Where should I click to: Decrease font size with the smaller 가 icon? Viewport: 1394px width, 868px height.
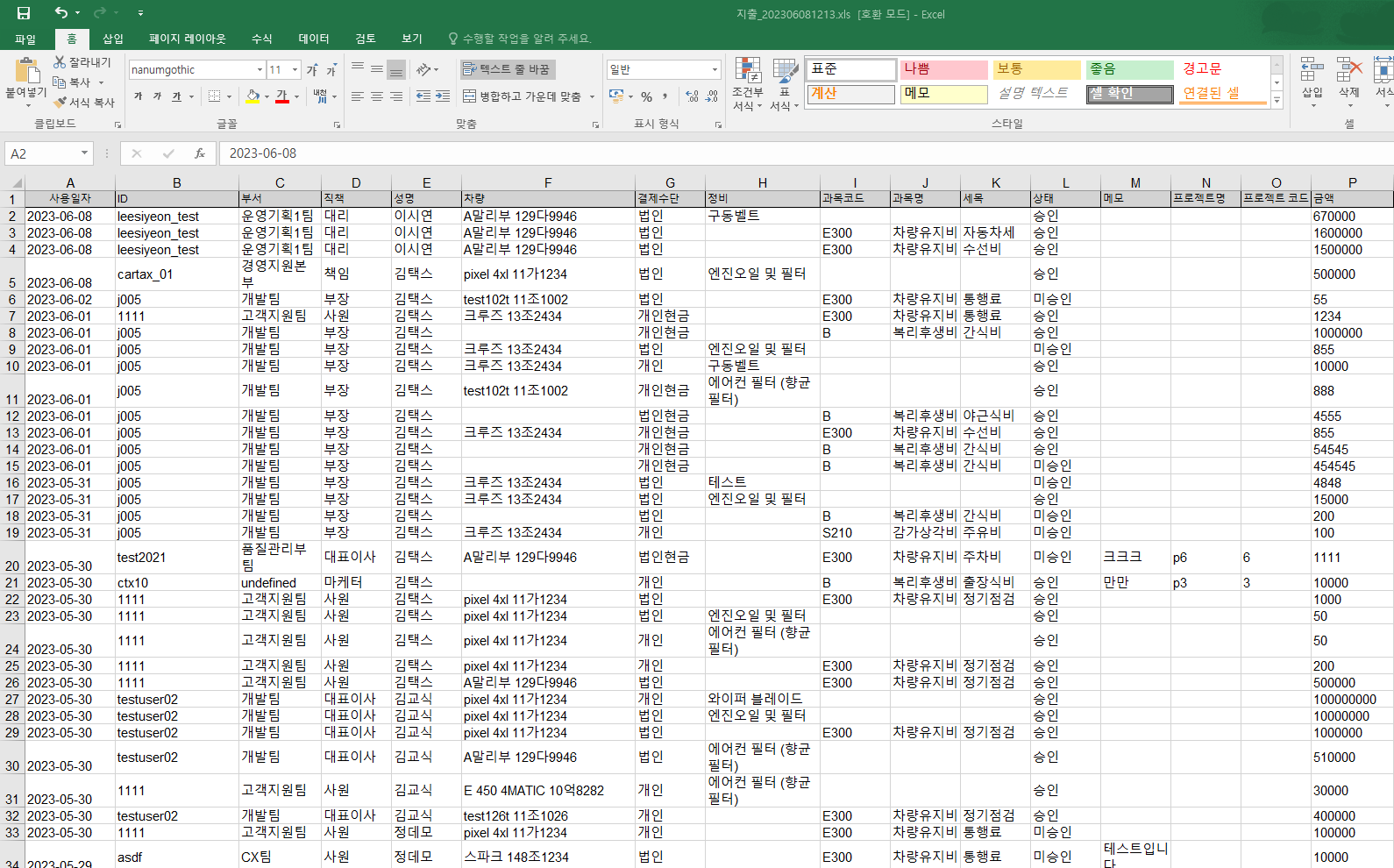pyautogui.click(x=331, y=70)
